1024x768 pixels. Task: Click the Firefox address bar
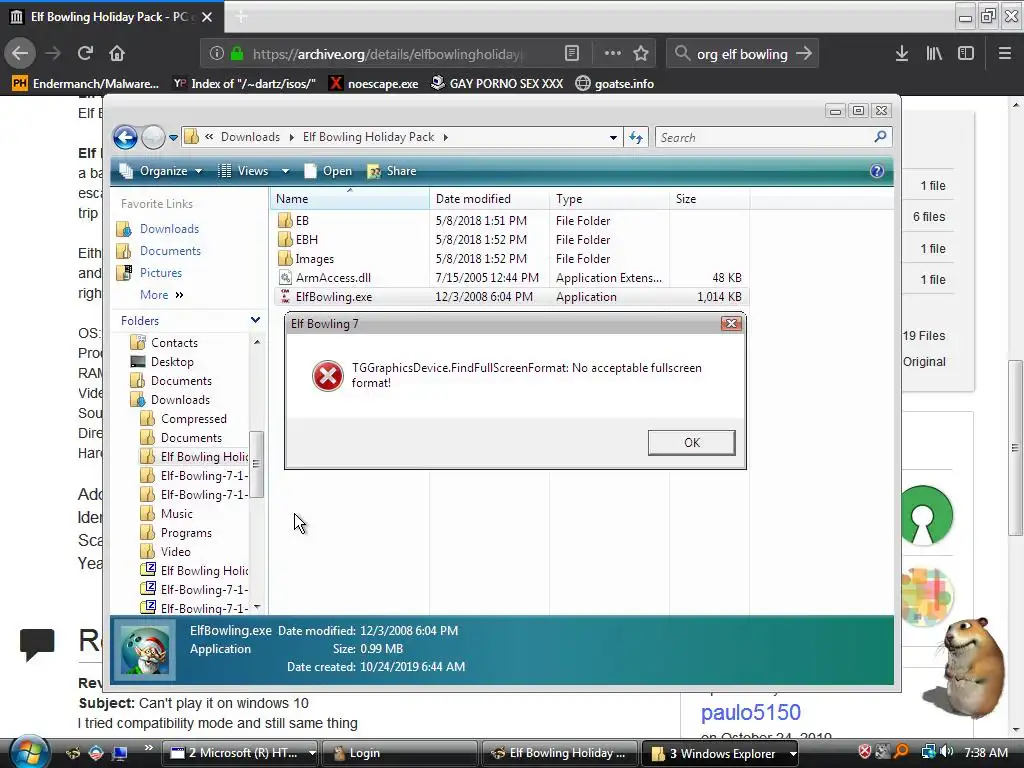pos(387,54)
